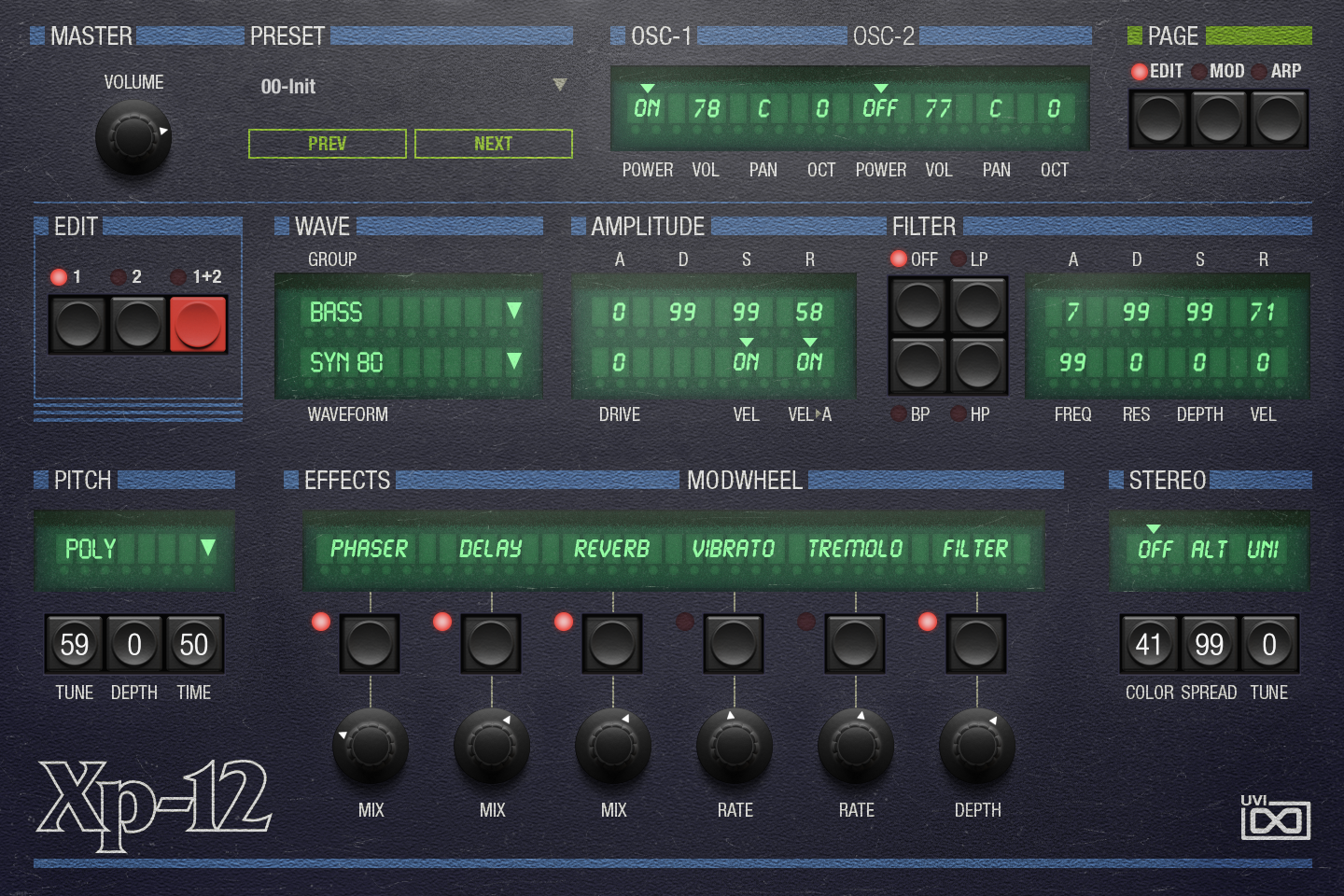Click the Phaser effect power button
The height and width of the screenshot is (896, 1344).
[370, 643]
